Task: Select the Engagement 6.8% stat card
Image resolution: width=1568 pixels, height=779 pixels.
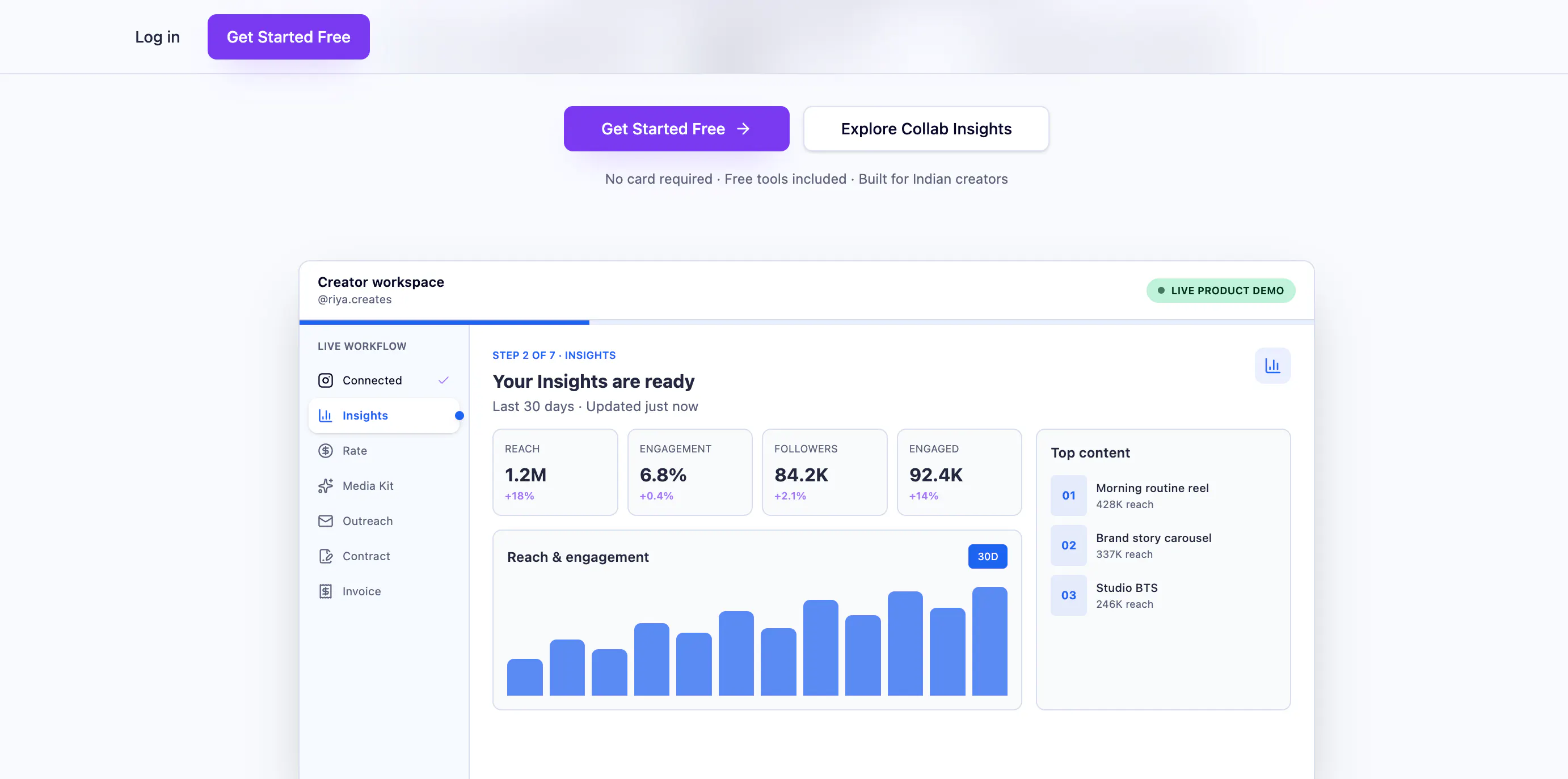Action: coord(690,472)
